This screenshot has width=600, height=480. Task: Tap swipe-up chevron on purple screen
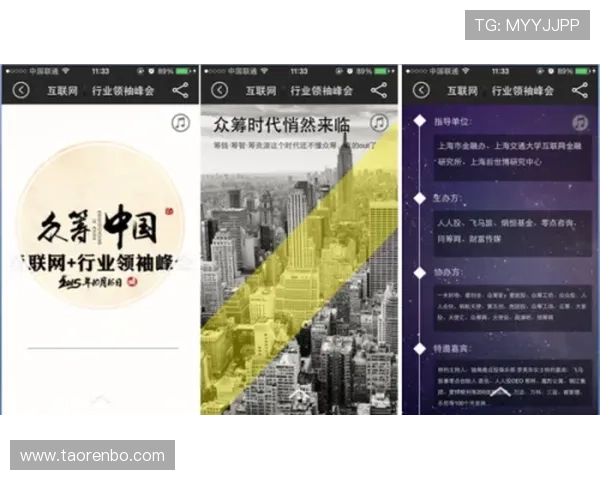[501, 391]
